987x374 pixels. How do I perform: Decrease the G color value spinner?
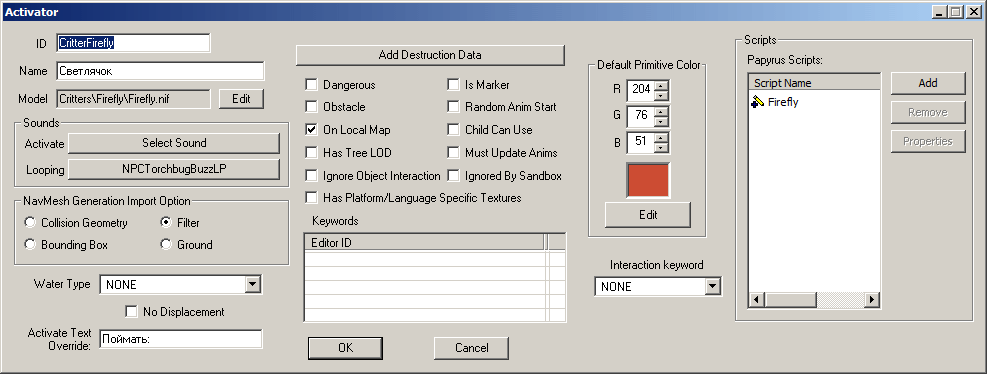tap(661, 122)
